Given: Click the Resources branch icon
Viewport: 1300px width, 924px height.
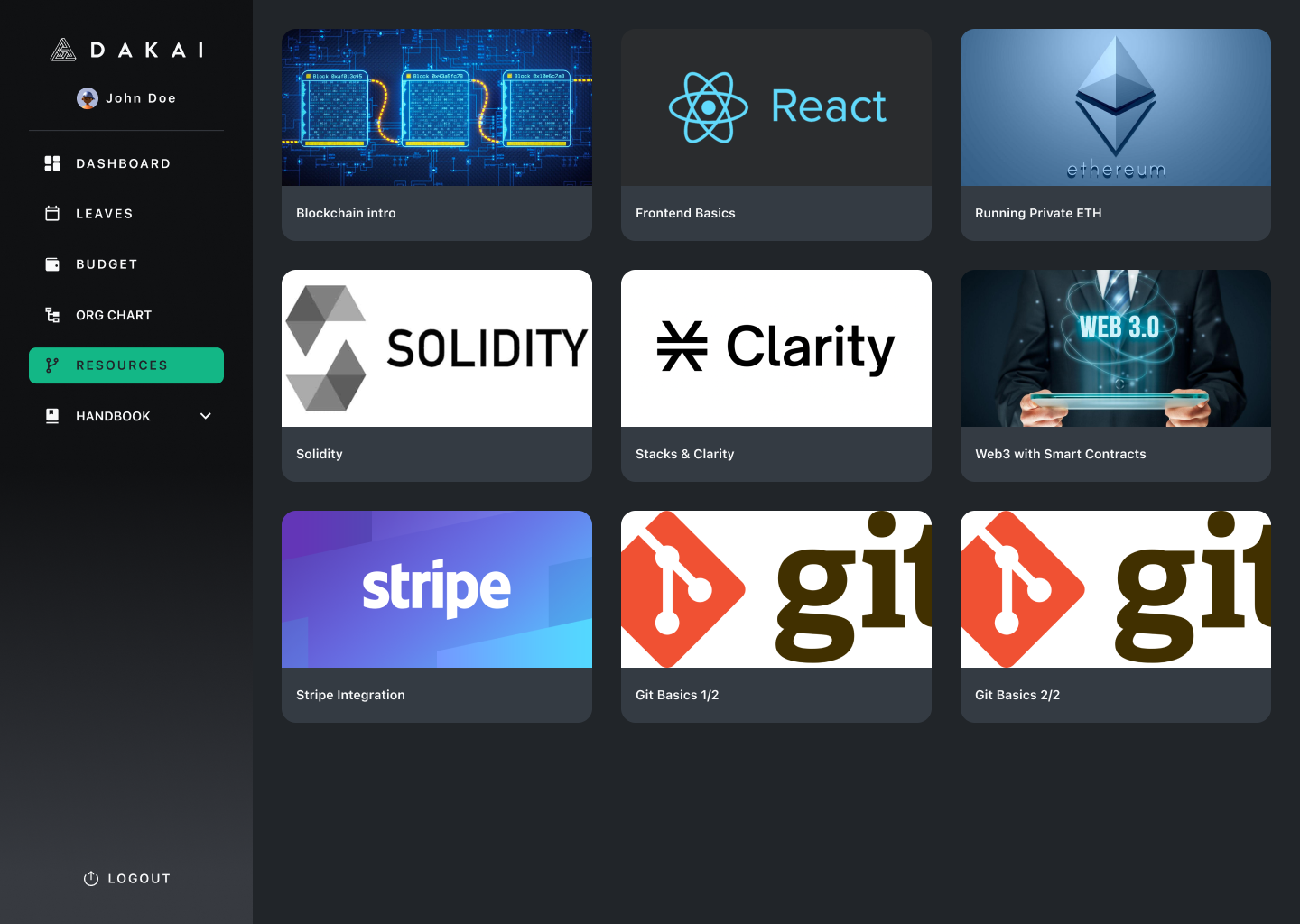Looking at the screenshot, I should [52, 365].
